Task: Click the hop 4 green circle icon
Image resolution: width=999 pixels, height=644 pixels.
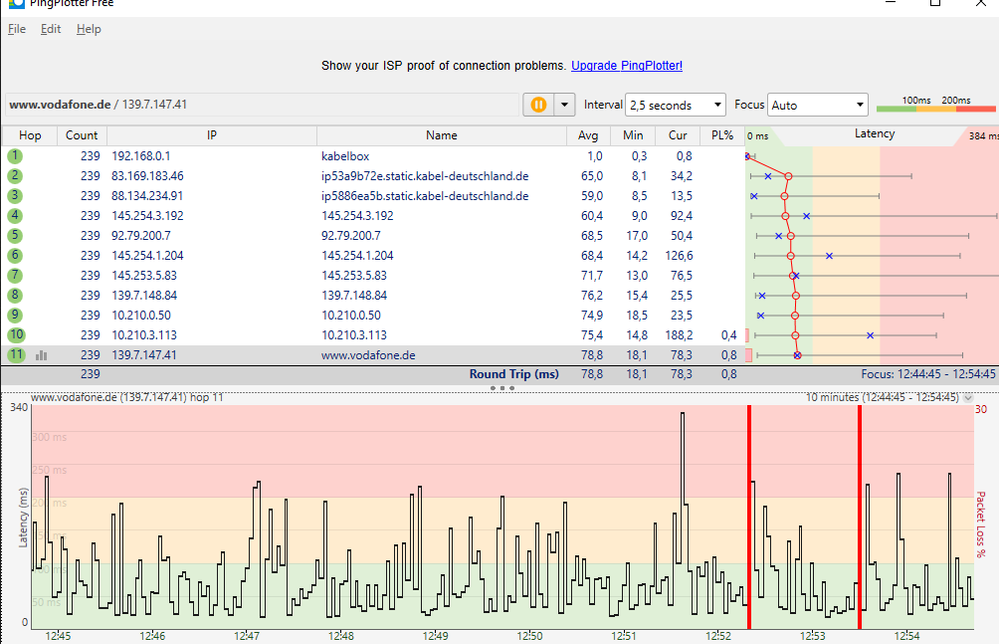Action: (15, 216)
